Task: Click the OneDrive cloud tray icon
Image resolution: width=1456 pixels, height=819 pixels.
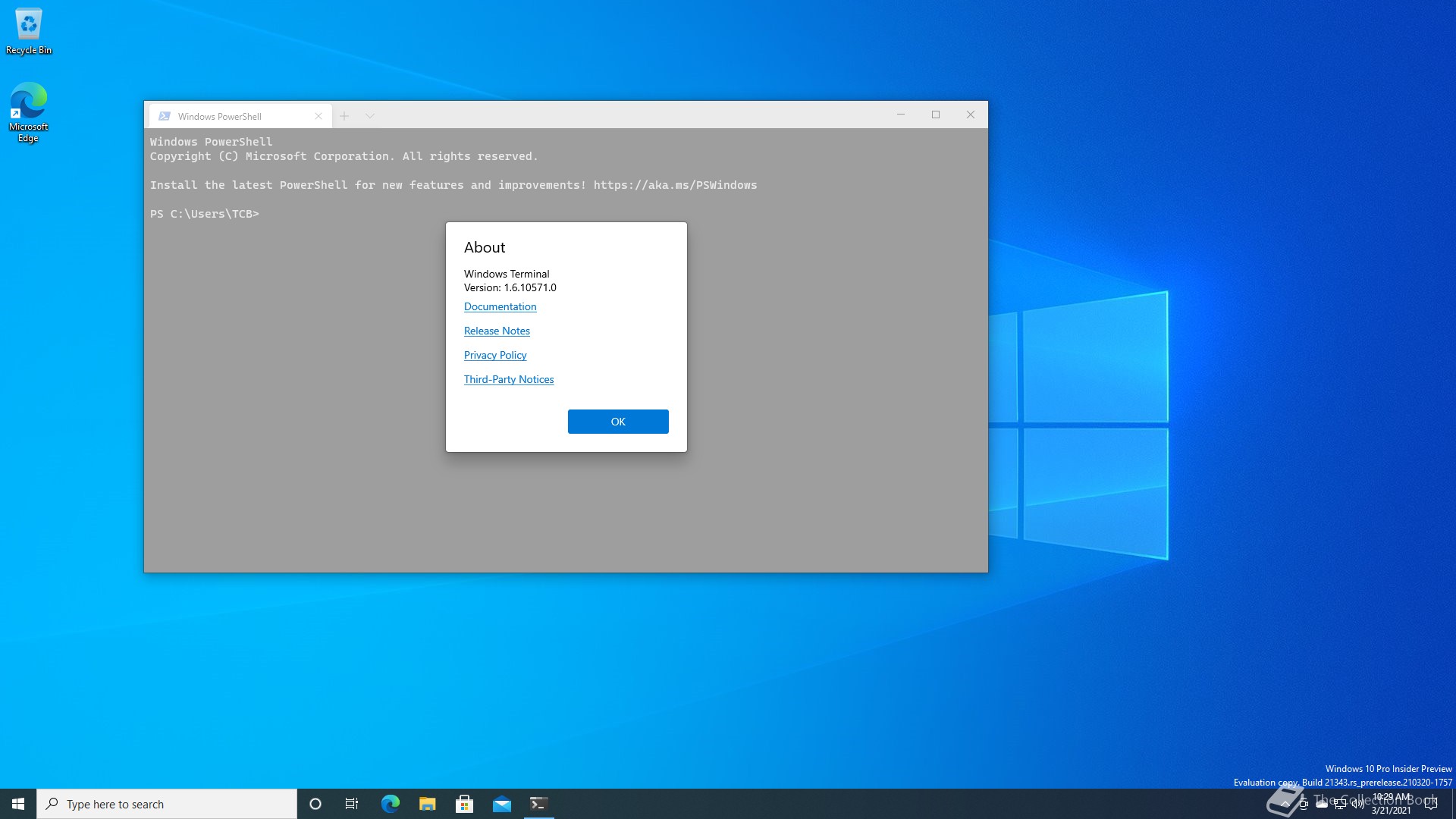Action: [x=1322, y=804]
